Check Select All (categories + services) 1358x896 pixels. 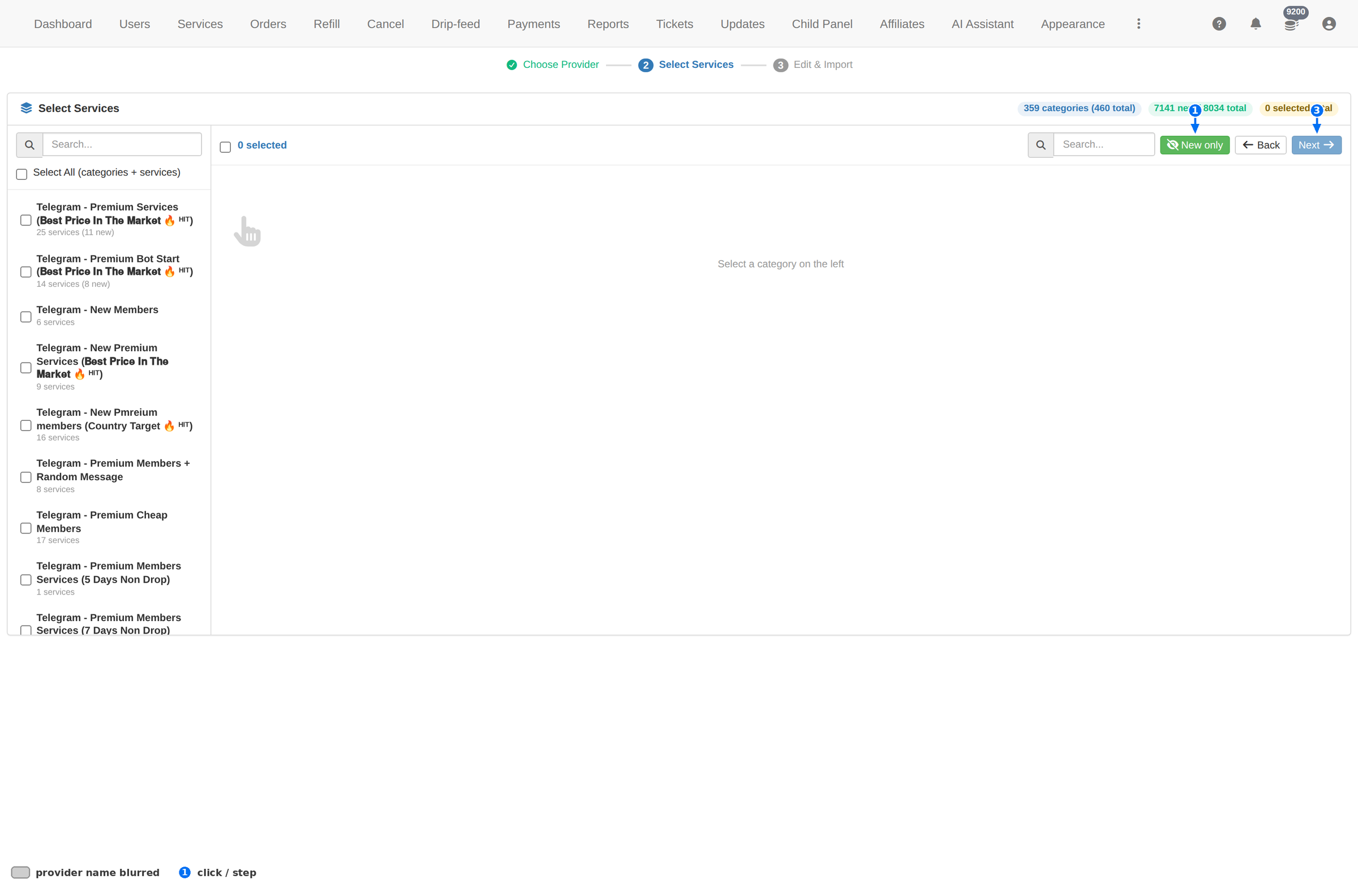[x=22, y=174]
